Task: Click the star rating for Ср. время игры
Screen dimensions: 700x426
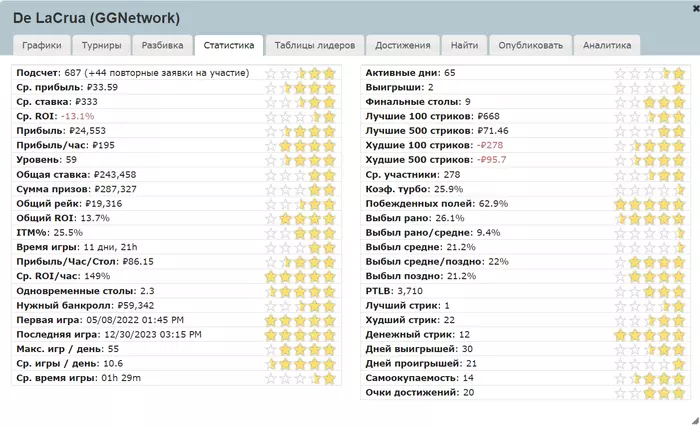Action: (x=300, y=378)
